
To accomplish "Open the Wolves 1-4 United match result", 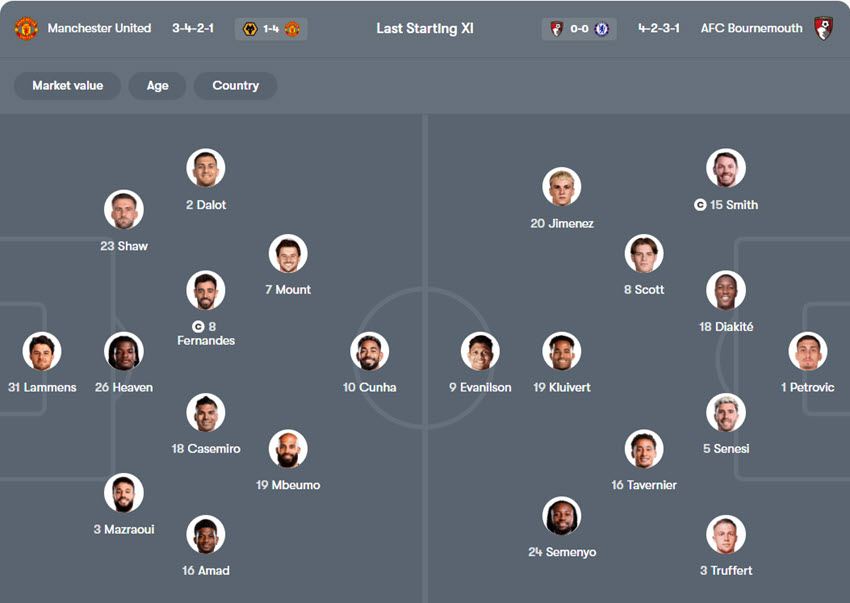I will tap(271, 29).
